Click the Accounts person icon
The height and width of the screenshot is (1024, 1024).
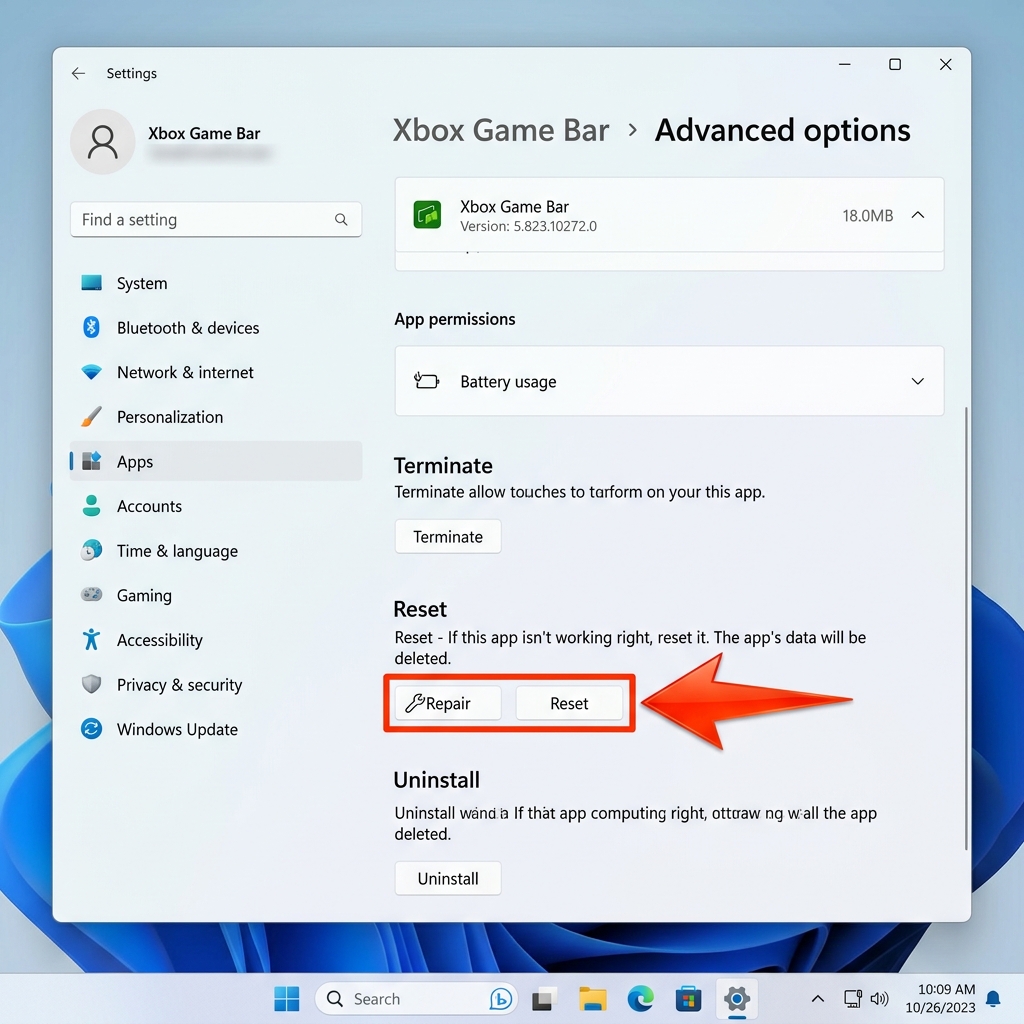pos(91,505)
